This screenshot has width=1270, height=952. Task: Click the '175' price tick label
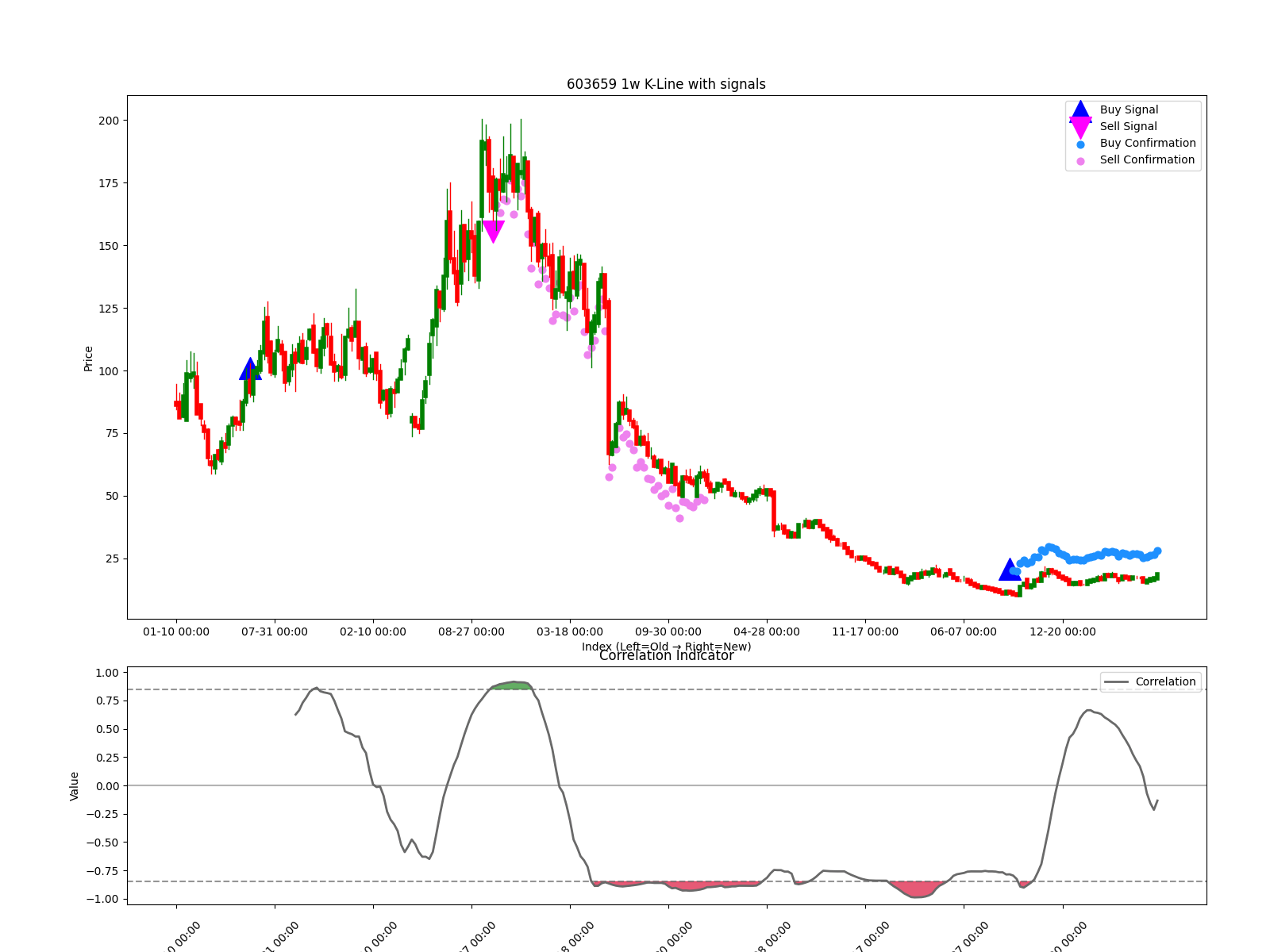[x=109, y=183]
